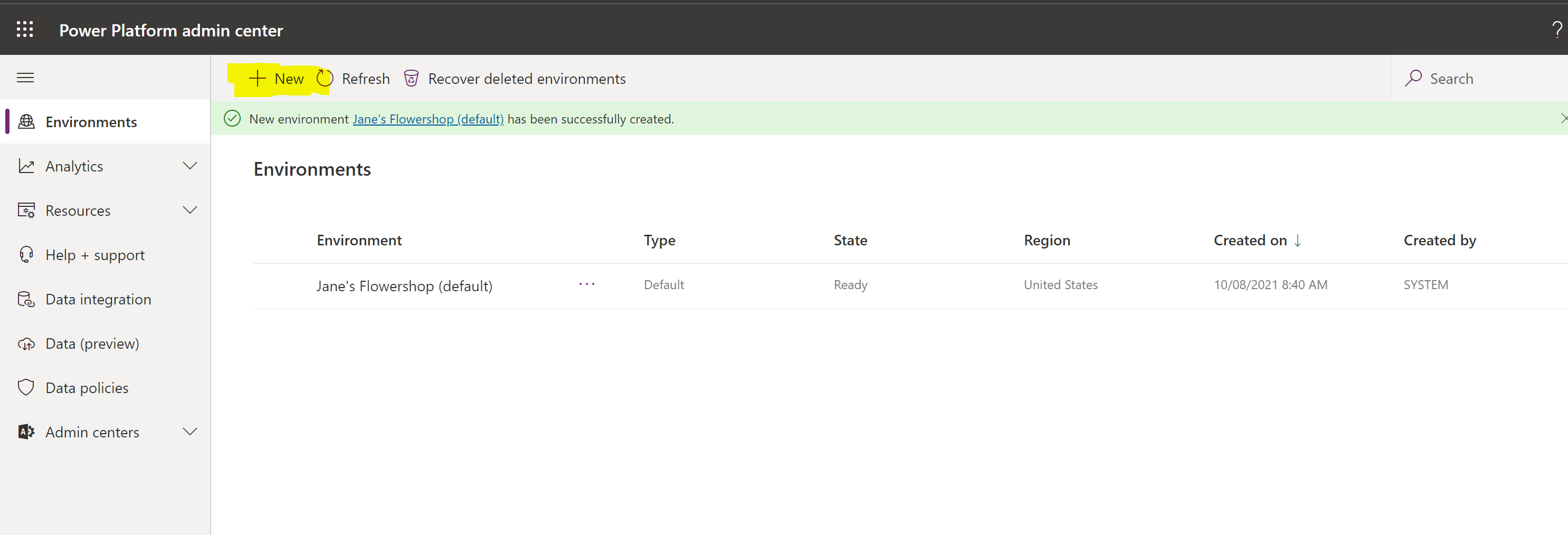Viewport: 1568px width, 535px height.
Task: Sort by Created by column header
Action: pos(1440,241)
